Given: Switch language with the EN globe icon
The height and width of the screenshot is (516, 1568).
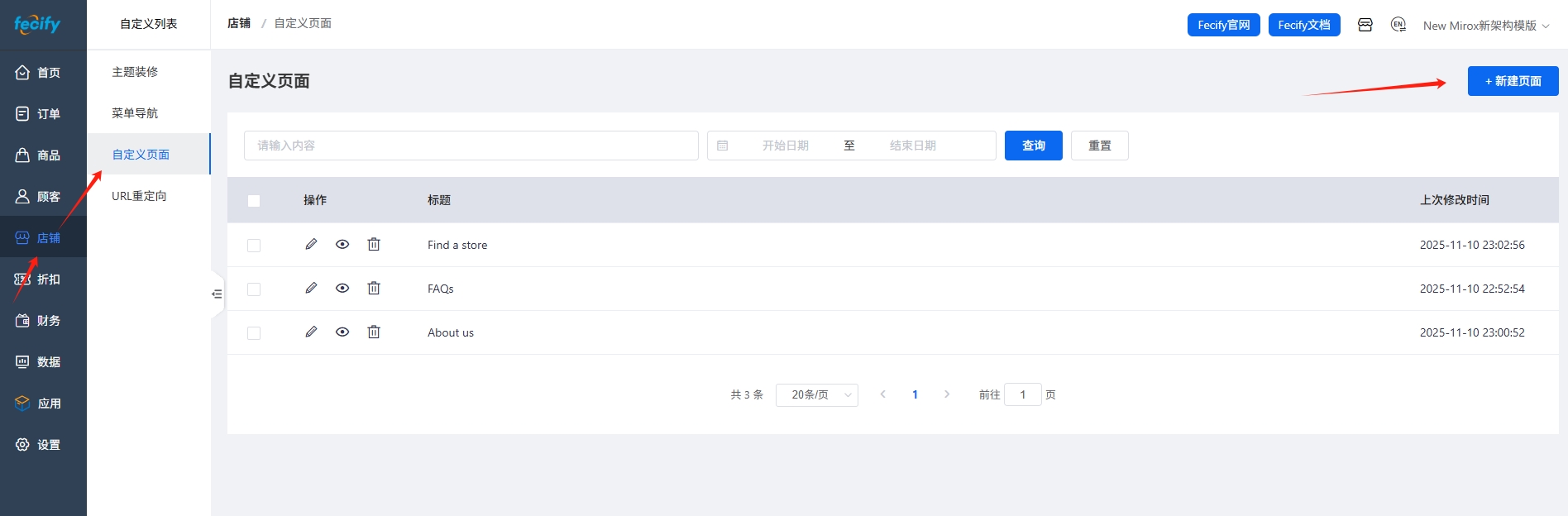Looking at the screenshot, I should (1398, 25).
